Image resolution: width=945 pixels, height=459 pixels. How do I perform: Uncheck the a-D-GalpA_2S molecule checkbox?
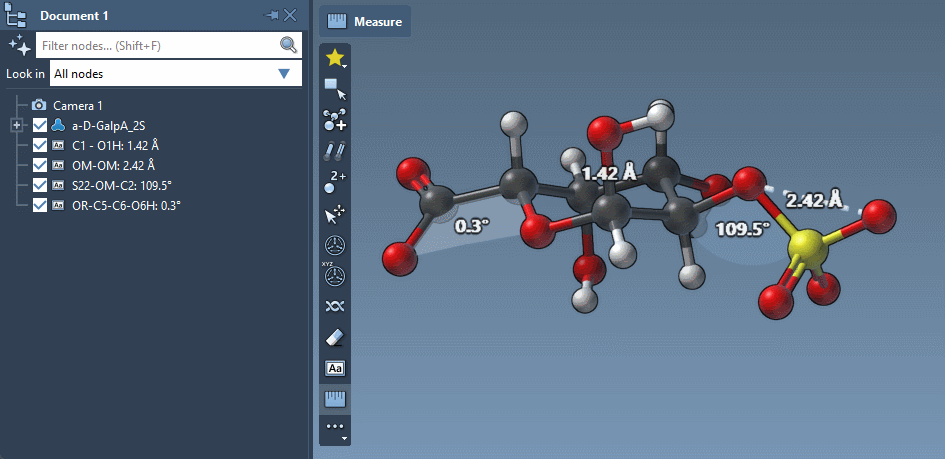40,125
